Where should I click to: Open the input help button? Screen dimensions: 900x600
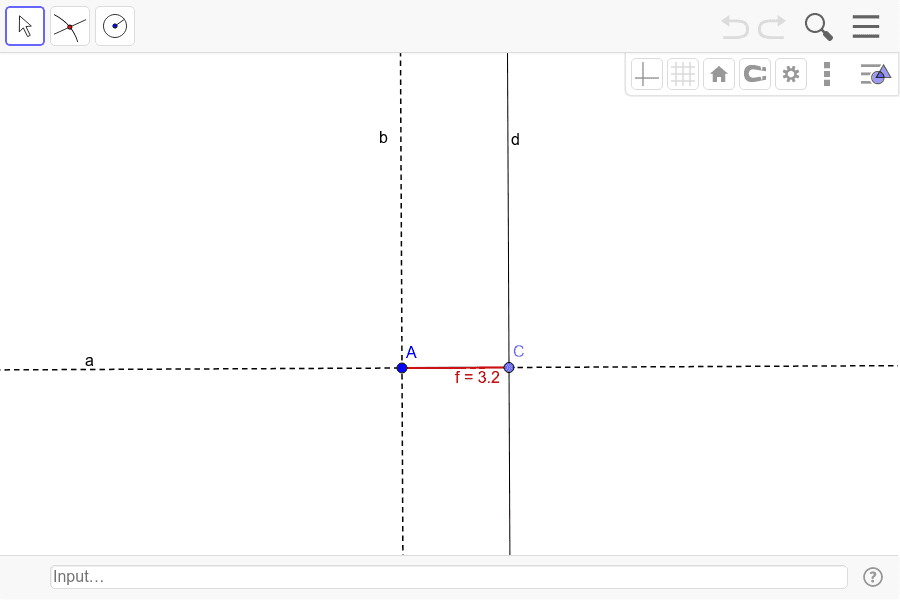point(873,576)
